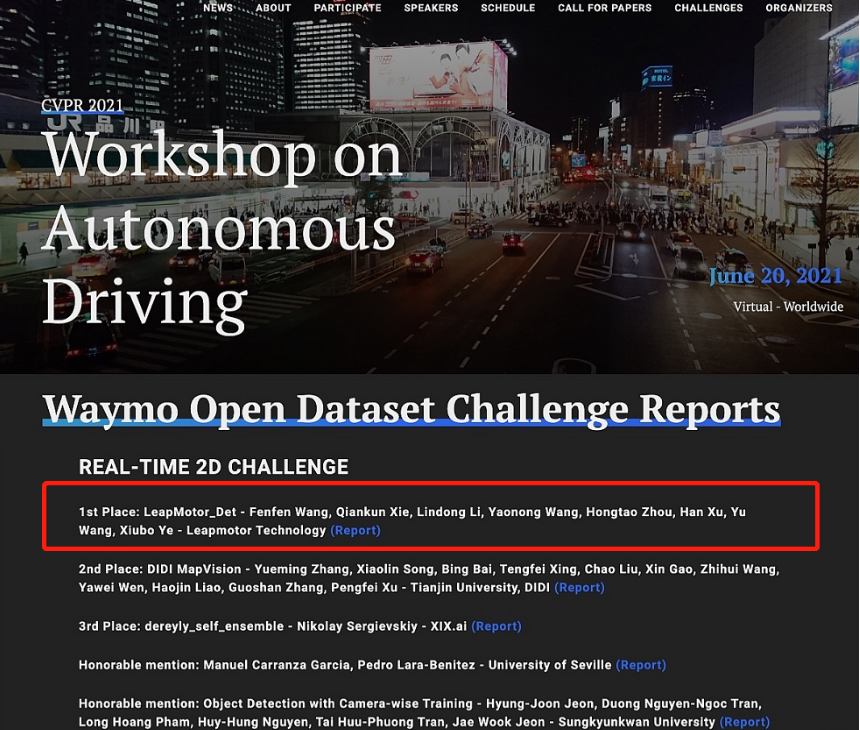860x730 pixels.
Task: Select CALL FOR PAPERS in navigation
Action: tap(604, 8)
